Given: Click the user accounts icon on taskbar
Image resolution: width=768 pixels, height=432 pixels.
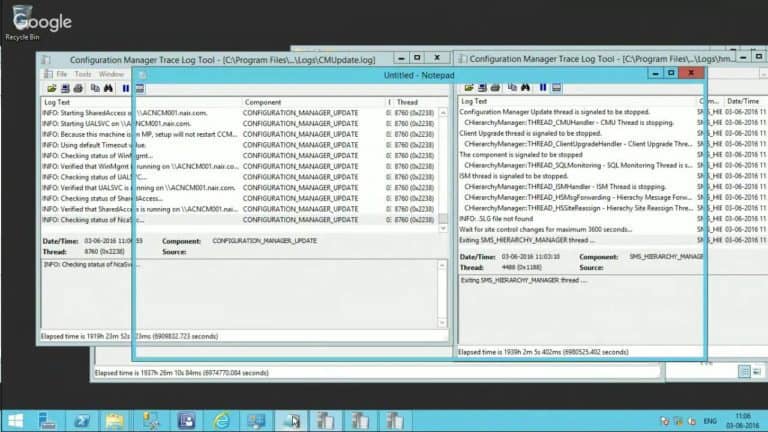Looking at the screenshot, I should 186,421.
